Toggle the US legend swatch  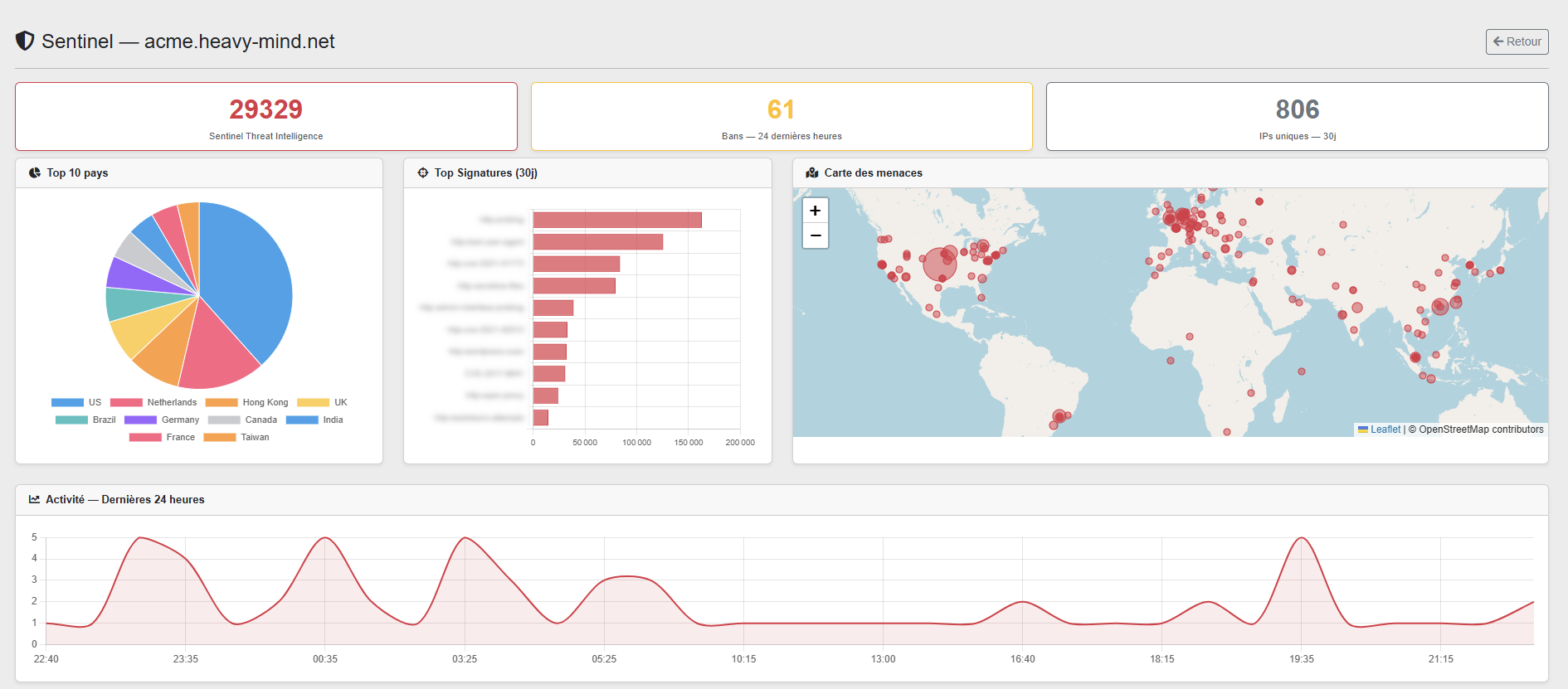pyautogui.click(x=67, y=402)
